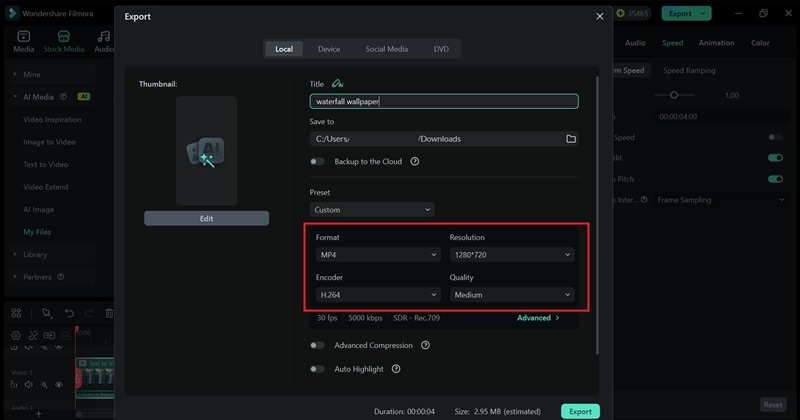Enable the Auto Highlight switch
Viewport: 800px width, 420px height.
317,368
